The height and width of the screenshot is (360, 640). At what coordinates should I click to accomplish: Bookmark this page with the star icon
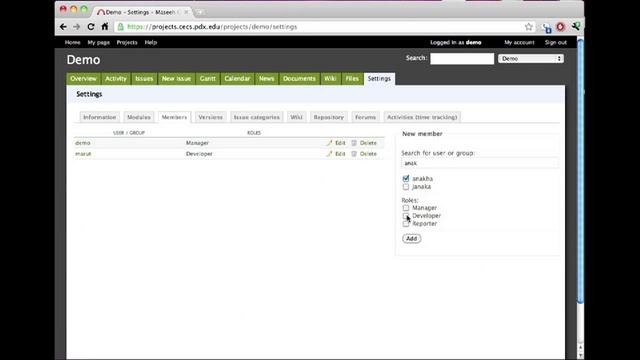point(529,27)
